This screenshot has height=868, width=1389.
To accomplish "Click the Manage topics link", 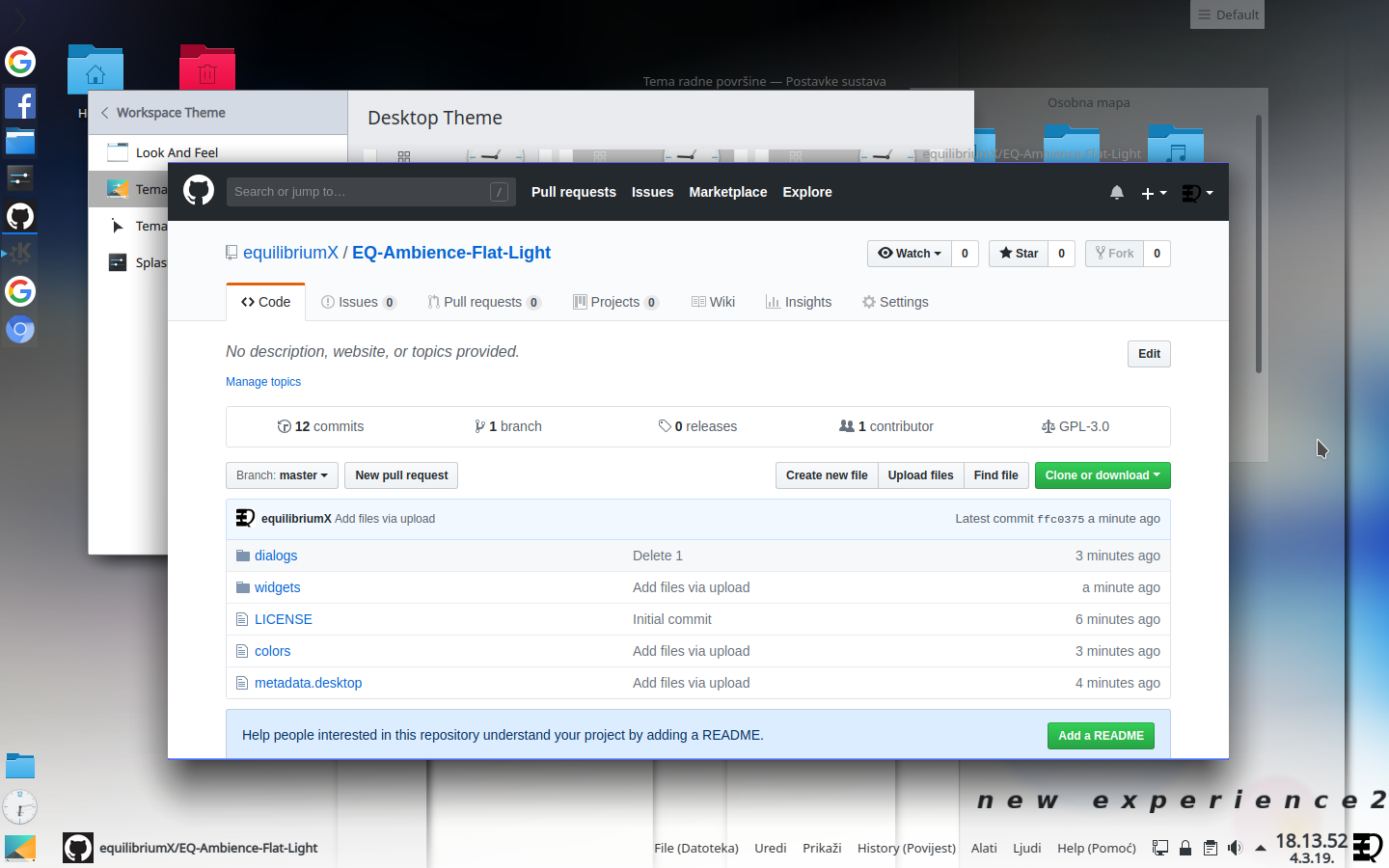I will click(263, 382).
